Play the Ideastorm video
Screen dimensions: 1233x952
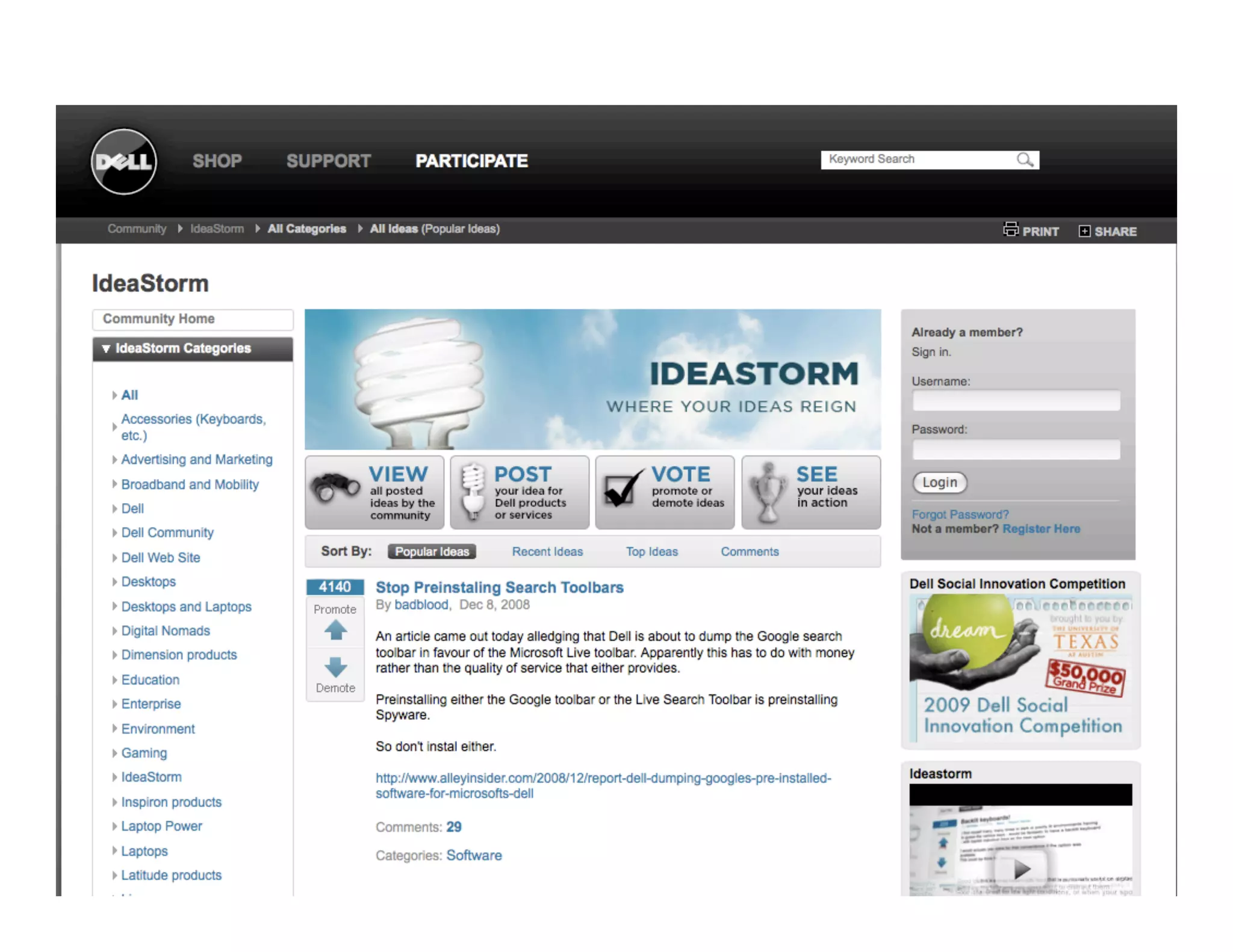[1021, 868]
